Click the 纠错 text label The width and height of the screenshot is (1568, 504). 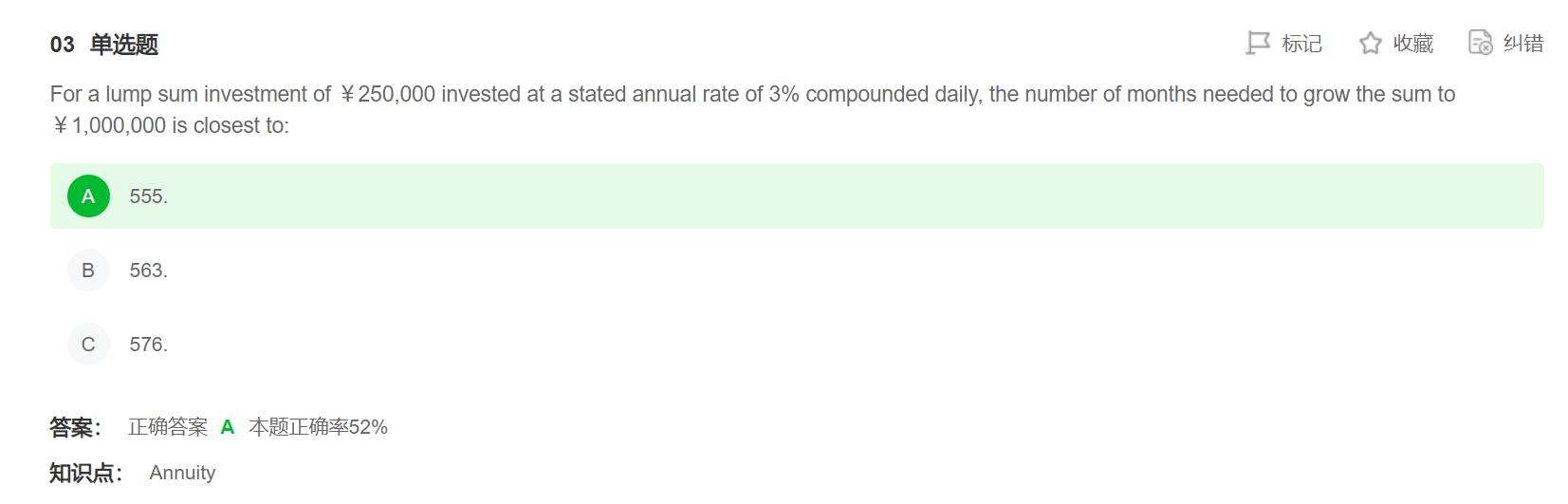(1523, 44)
